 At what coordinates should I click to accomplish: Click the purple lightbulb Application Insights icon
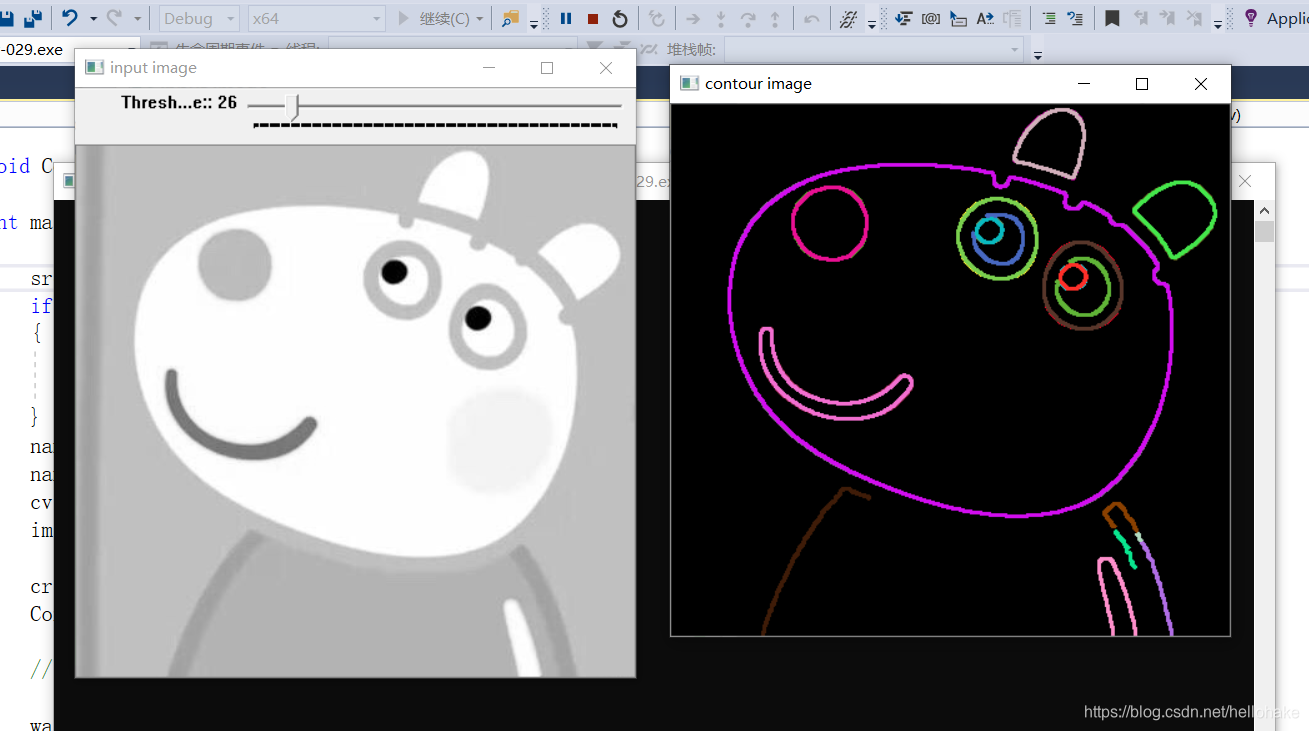1250,18
